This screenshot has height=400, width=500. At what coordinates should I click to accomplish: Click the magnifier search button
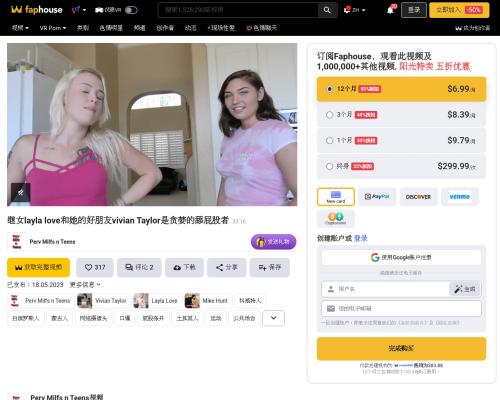pos(327,10)
